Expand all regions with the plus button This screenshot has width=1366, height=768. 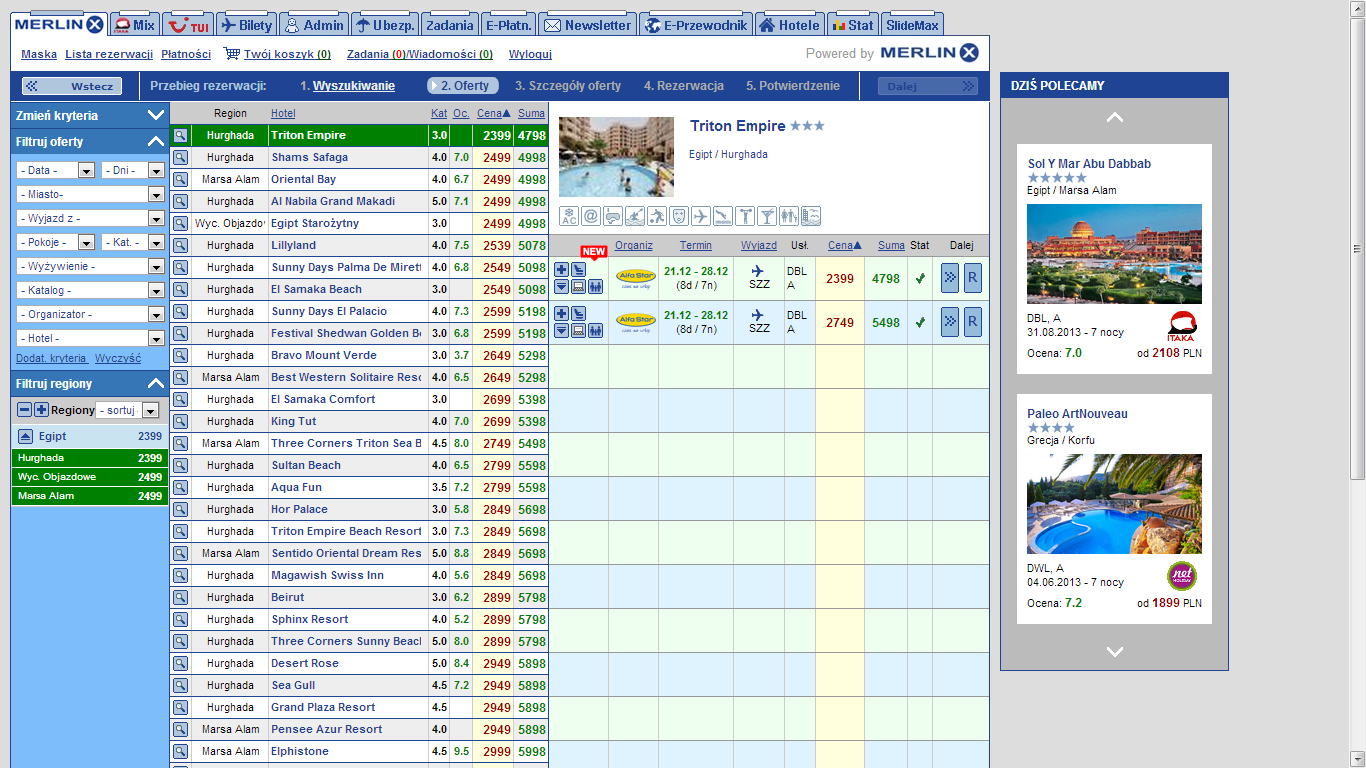[41, 410]
